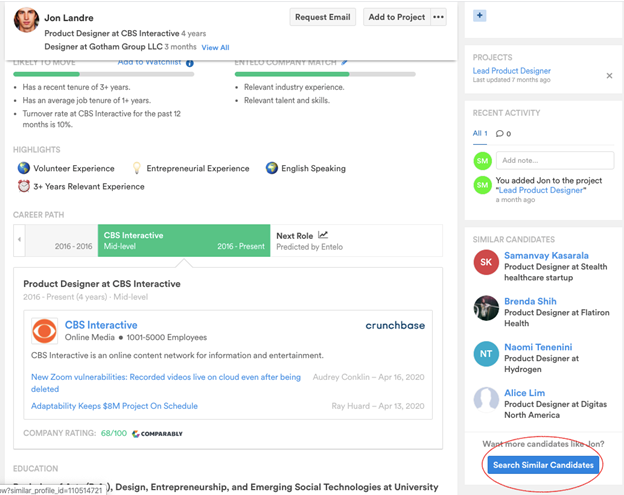The image size is (624, 495).
Task: Click the Entelo Company Match progress bar
Action: pyautogui.click(x=325, y=74)
